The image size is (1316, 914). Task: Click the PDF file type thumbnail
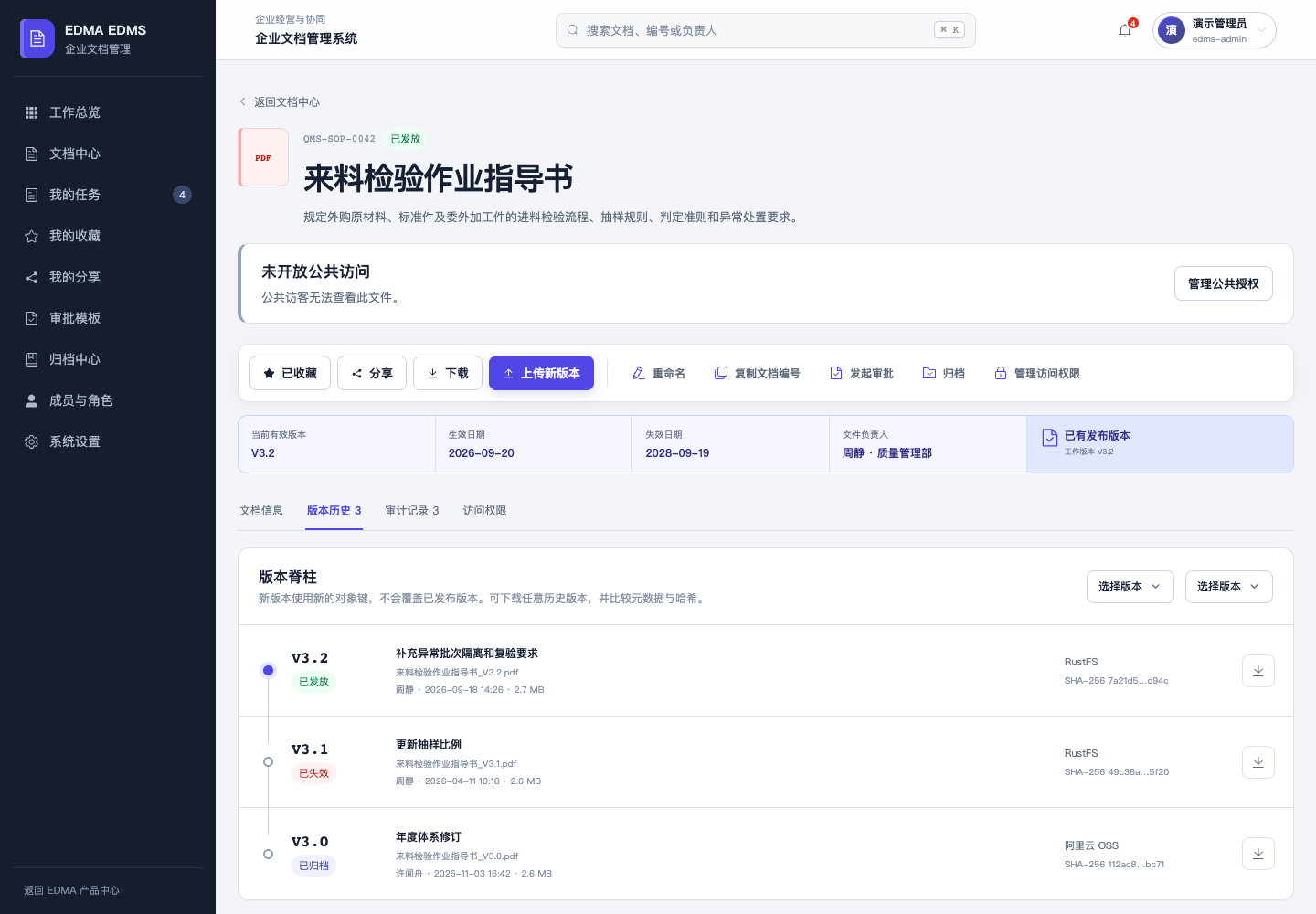(x=263, y=157)
